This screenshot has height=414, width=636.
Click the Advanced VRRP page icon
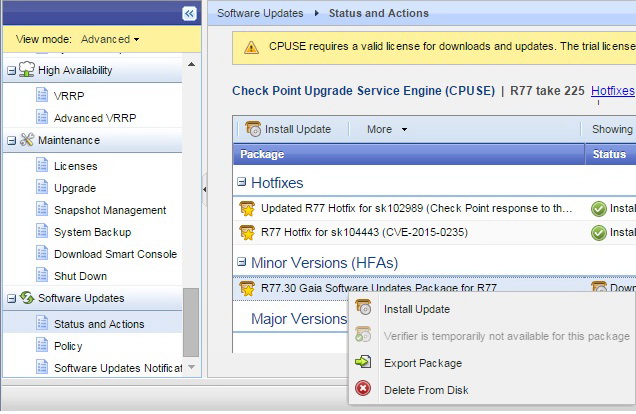(42, 117)
